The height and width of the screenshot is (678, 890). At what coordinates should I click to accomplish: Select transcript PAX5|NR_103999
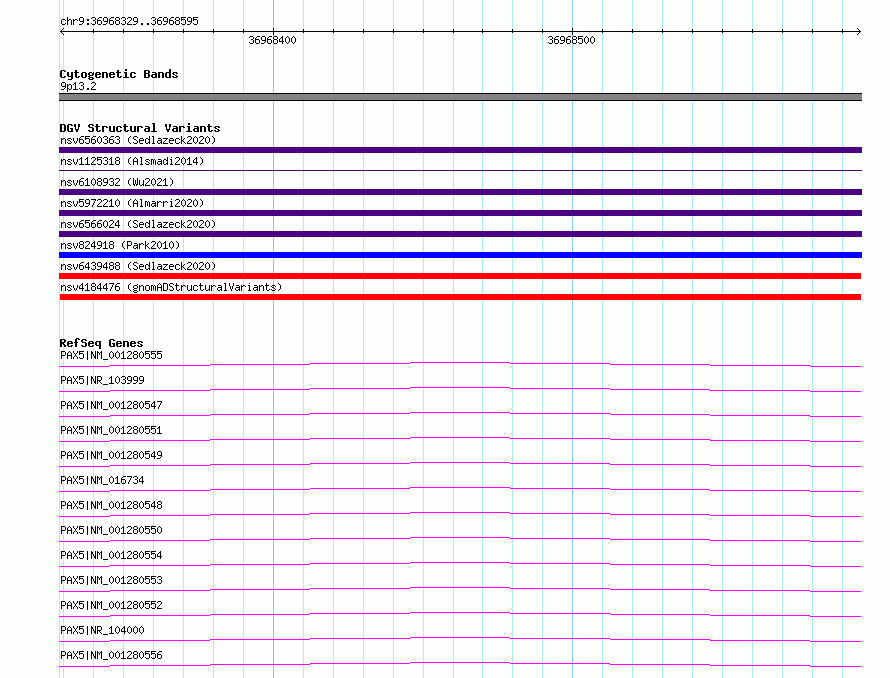point(102,380)
